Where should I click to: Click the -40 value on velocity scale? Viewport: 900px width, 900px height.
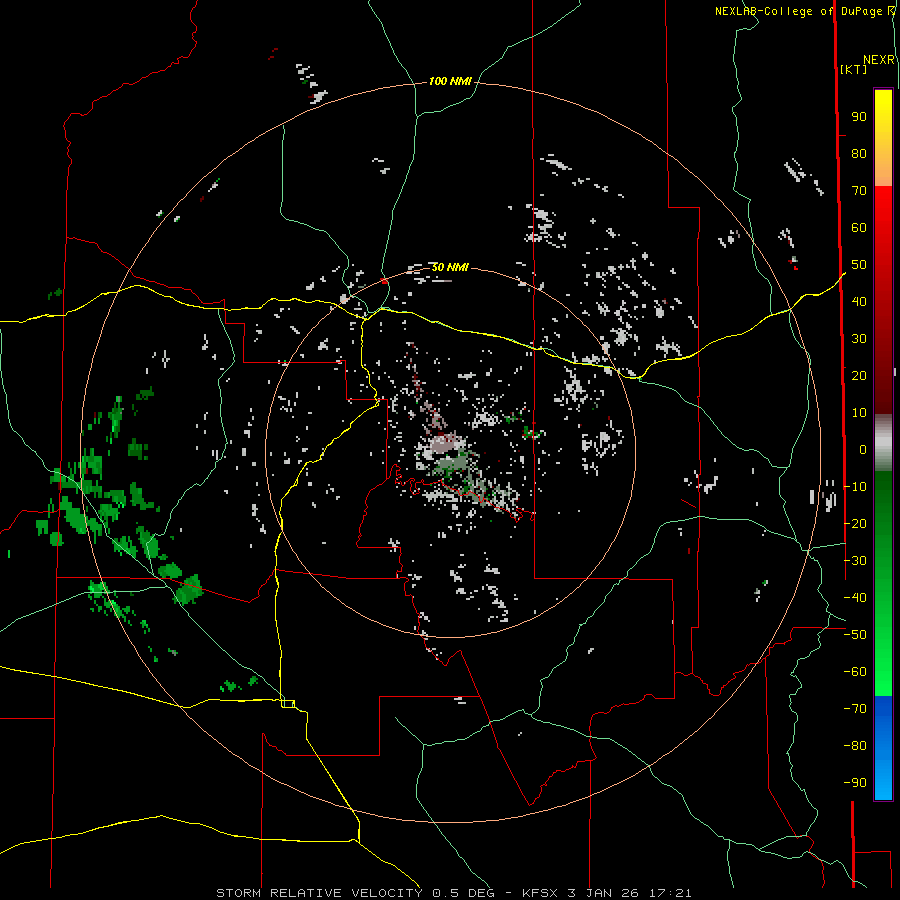855,598
